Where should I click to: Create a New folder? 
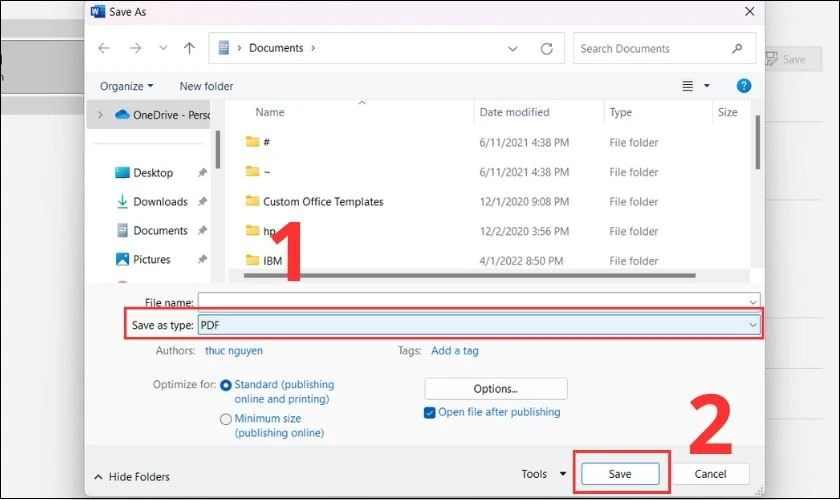206,86
